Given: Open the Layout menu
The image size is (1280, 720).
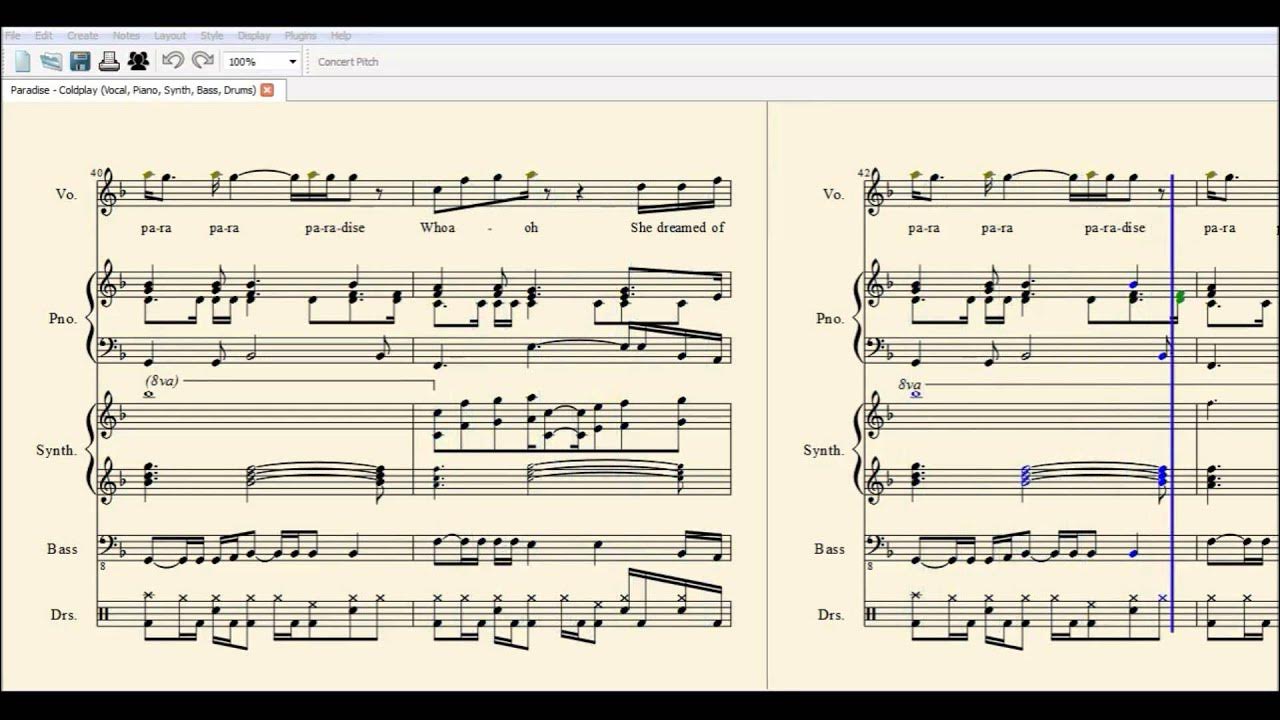Looking at the screenshot, I should [170, 36].
